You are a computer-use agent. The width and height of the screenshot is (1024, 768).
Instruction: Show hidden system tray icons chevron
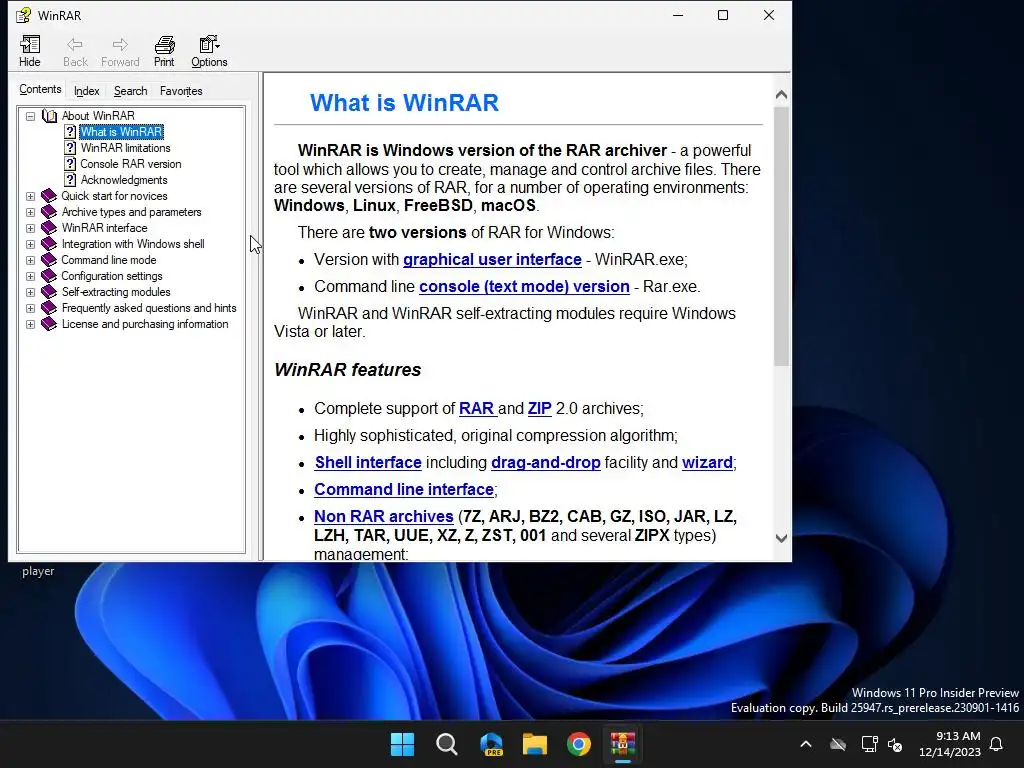806,744
